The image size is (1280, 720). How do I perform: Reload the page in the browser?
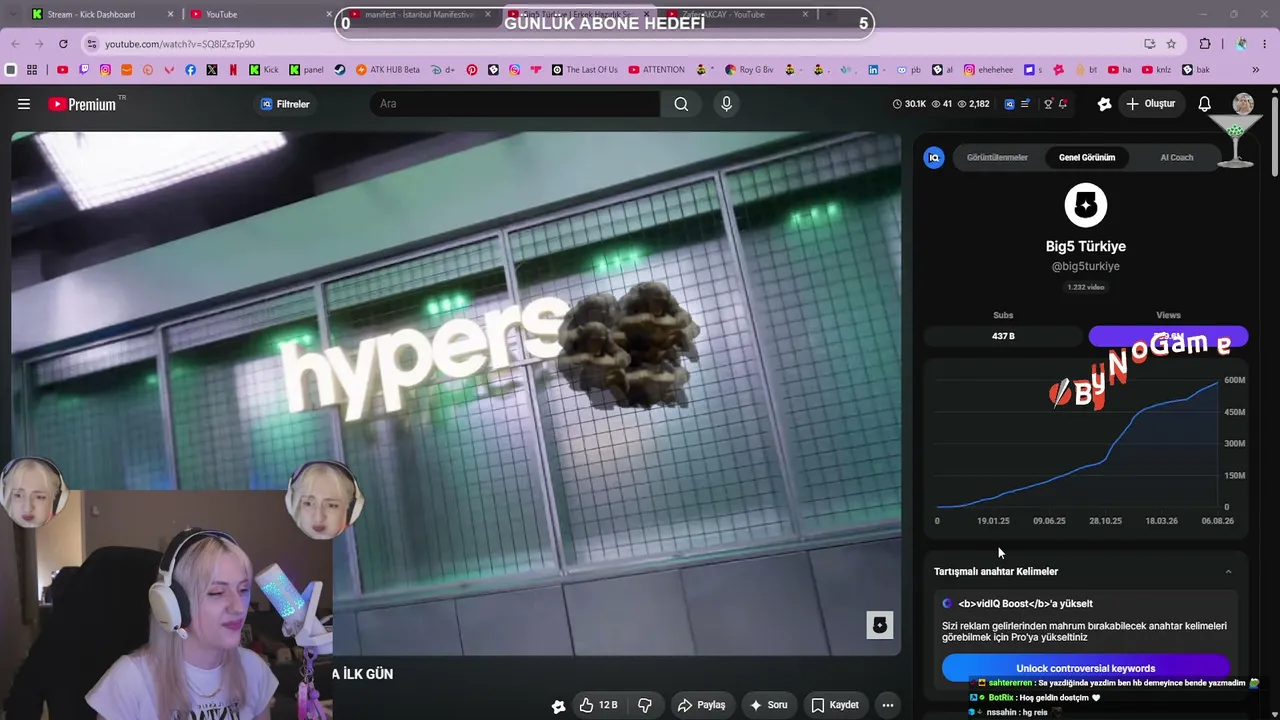63,44
